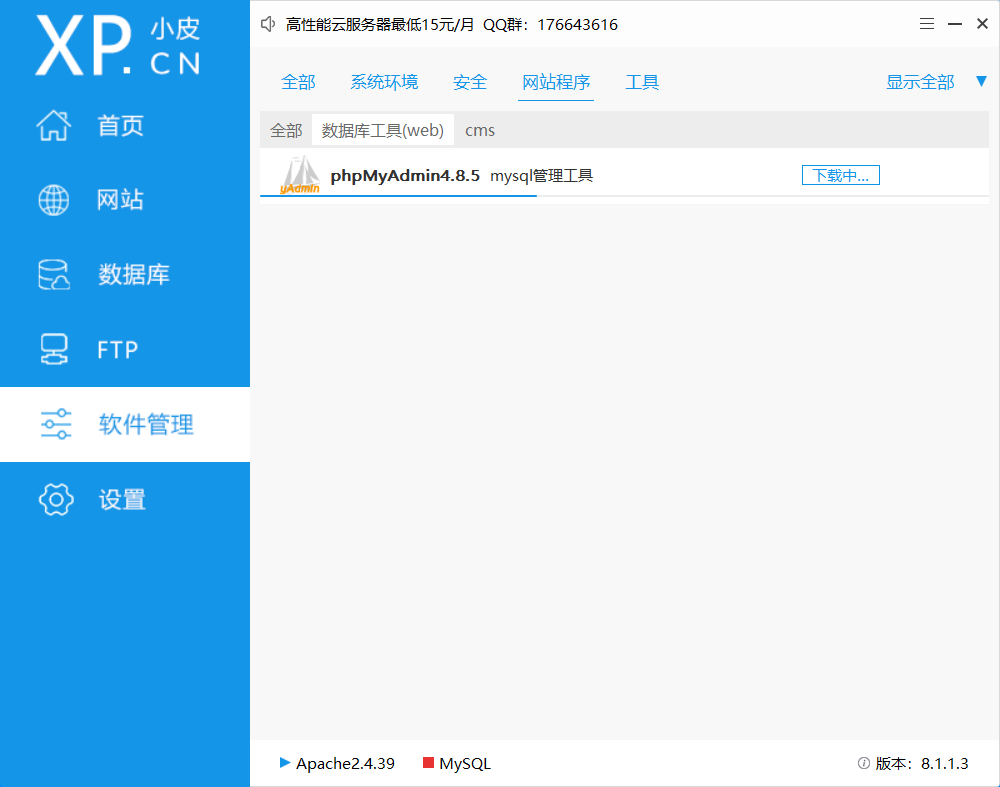Click the 版本: 8.1.1.3 text
The image size is (1000, 787).
pos(922,763)
